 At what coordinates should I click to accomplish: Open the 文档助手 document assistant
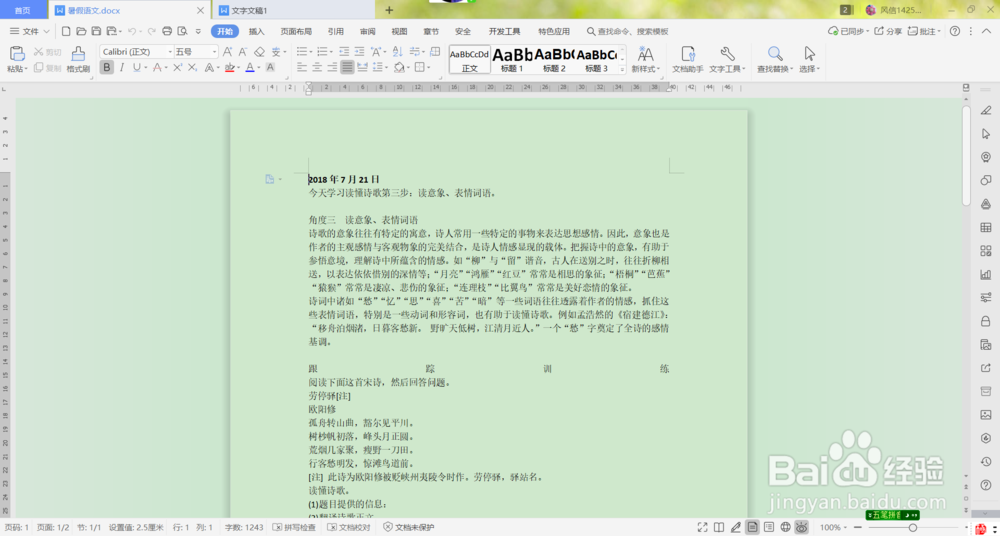point(688,59)
